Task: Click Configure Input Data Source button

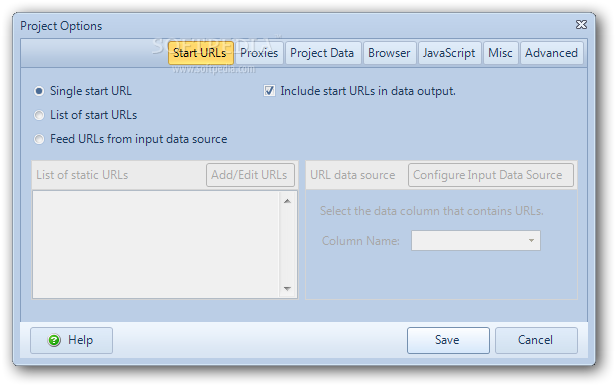Action: click(490, 175)
